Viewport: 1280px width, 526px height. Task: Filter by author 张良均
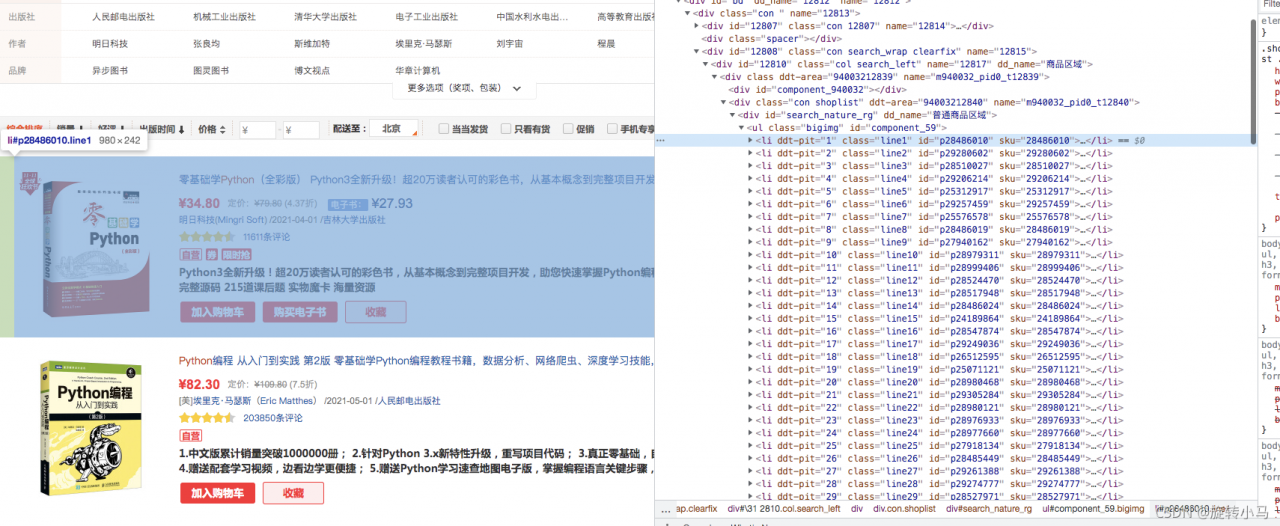coord(208,44)
